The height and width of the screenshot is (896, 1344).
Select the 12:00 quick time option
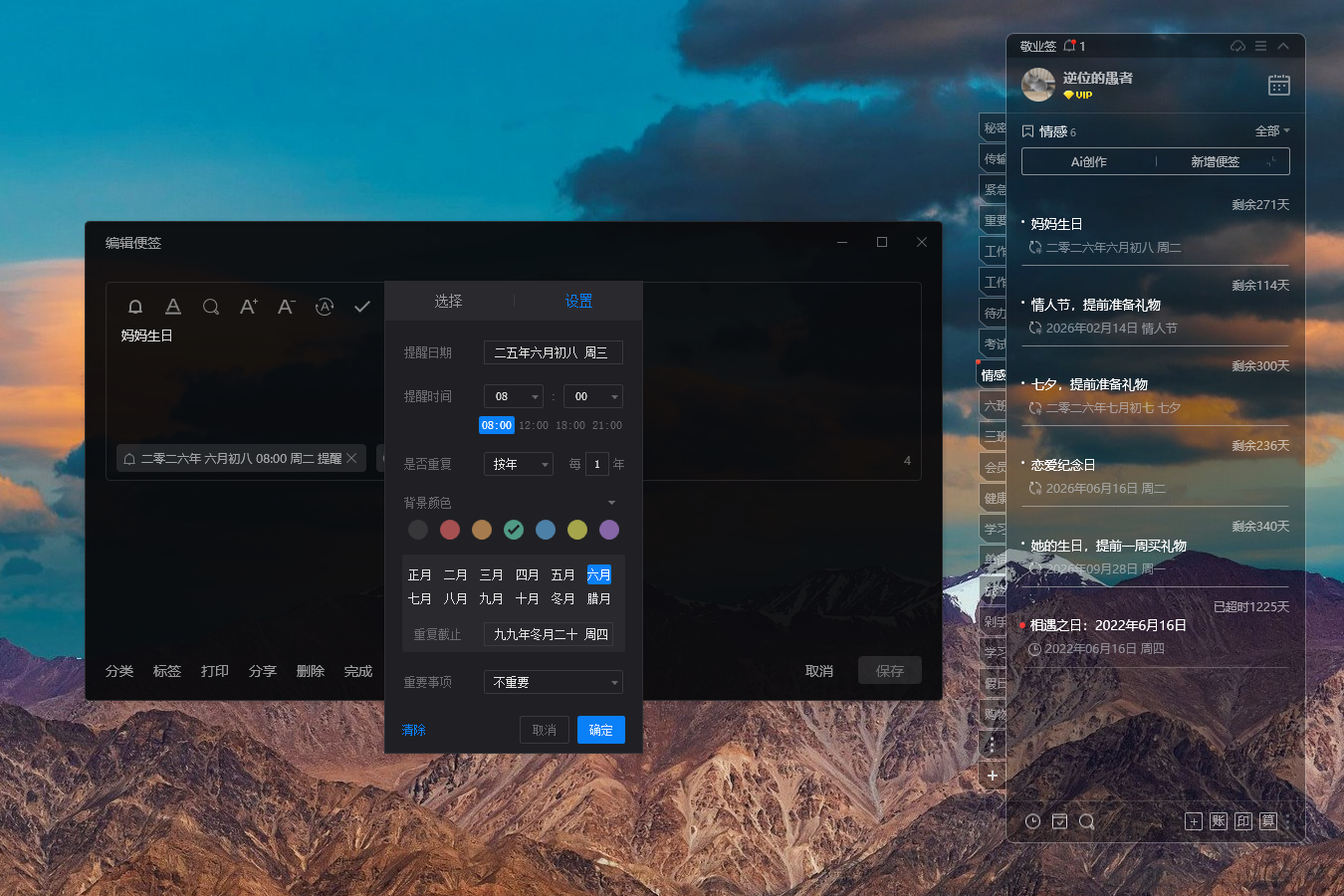click(x=534, y=425)
